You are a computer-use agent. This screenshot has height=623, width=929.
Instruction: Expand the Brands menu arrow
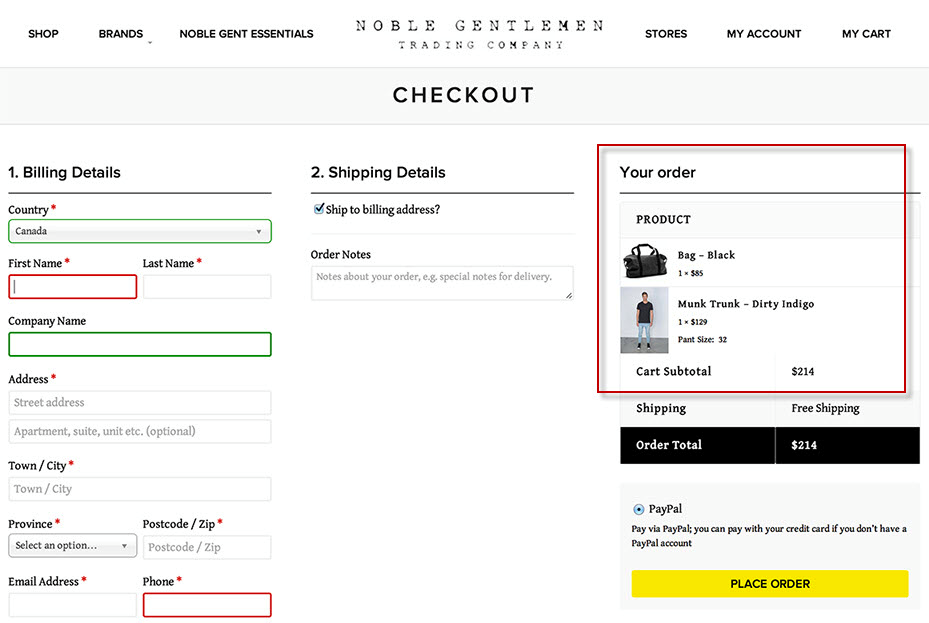coord(150,43)
